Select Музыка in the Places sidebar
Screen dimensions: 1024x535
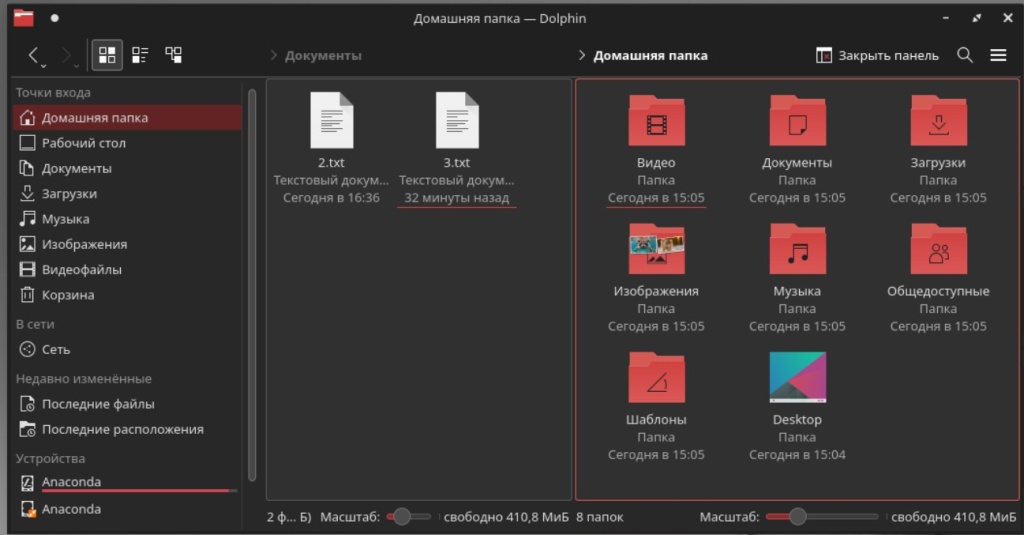point(65,219)
